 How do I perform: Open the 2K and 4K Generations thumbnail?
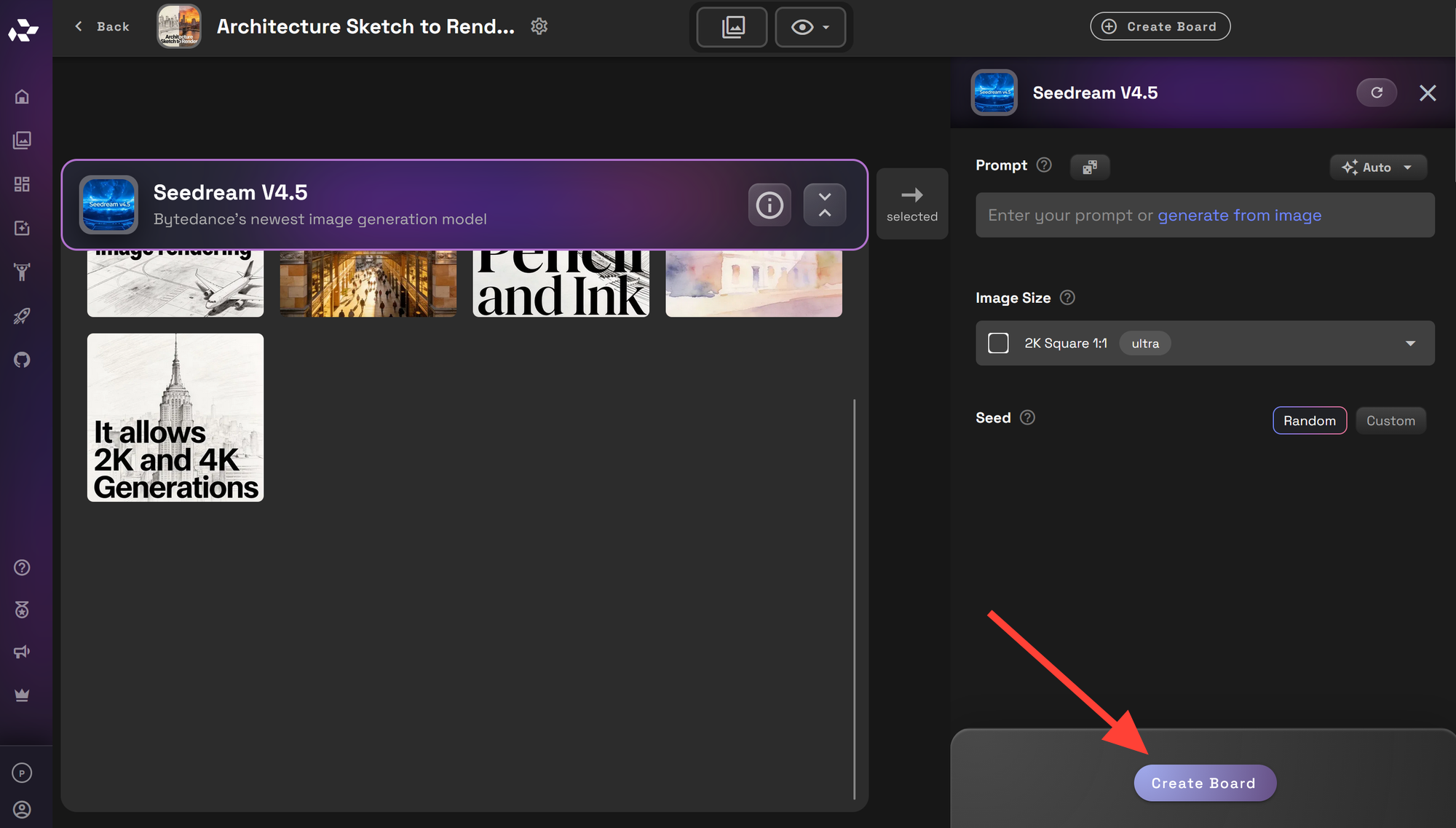pyautogui.click(x=175, y=417)
